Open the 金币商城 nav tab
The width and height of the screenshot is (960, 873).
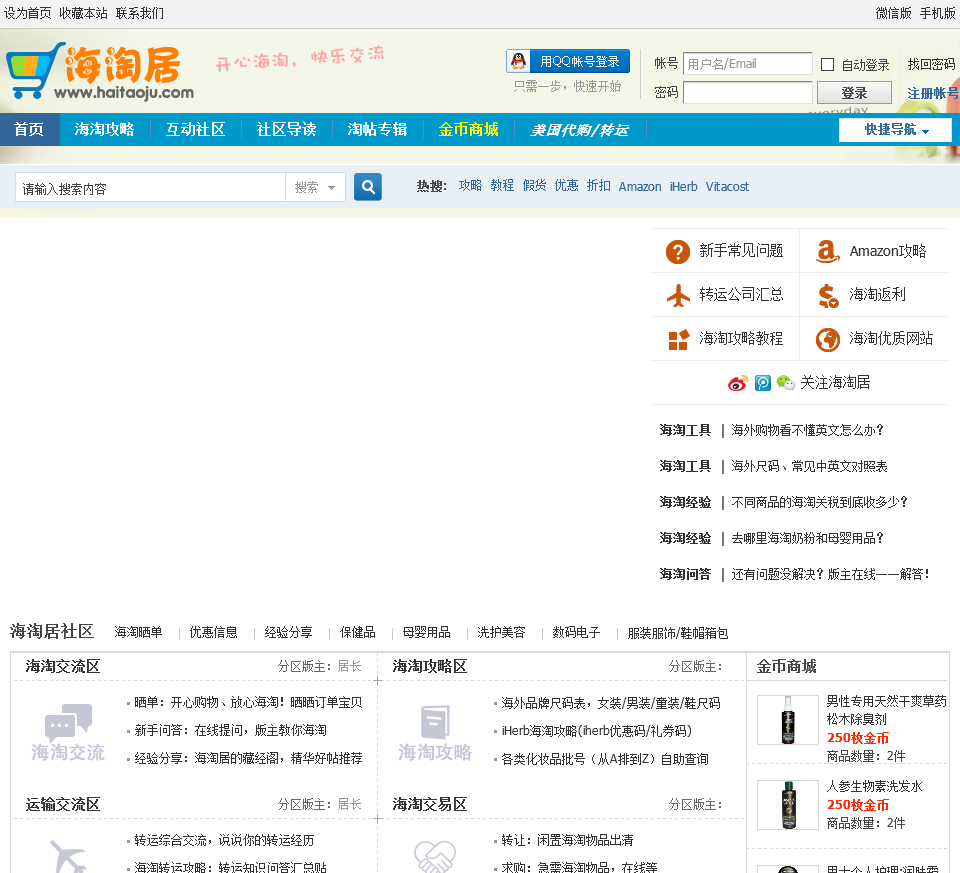click(468, 129)
